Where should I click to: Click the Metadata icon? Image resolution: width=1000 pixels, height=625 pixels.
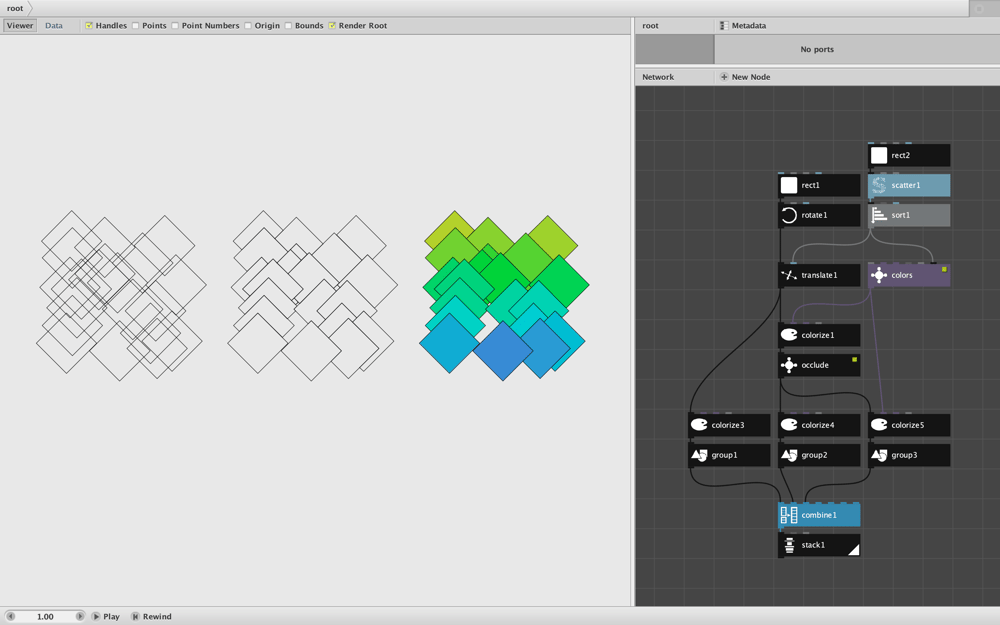click(x=724, y=26)
